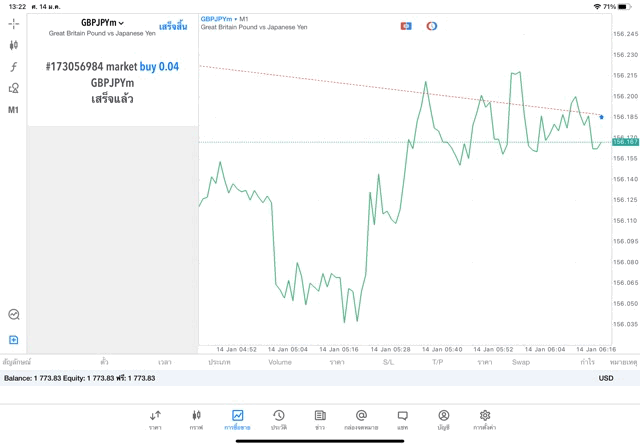
Task: Expand the GBPJPYm symbol dropdown
Action: [x=102, y=23]
